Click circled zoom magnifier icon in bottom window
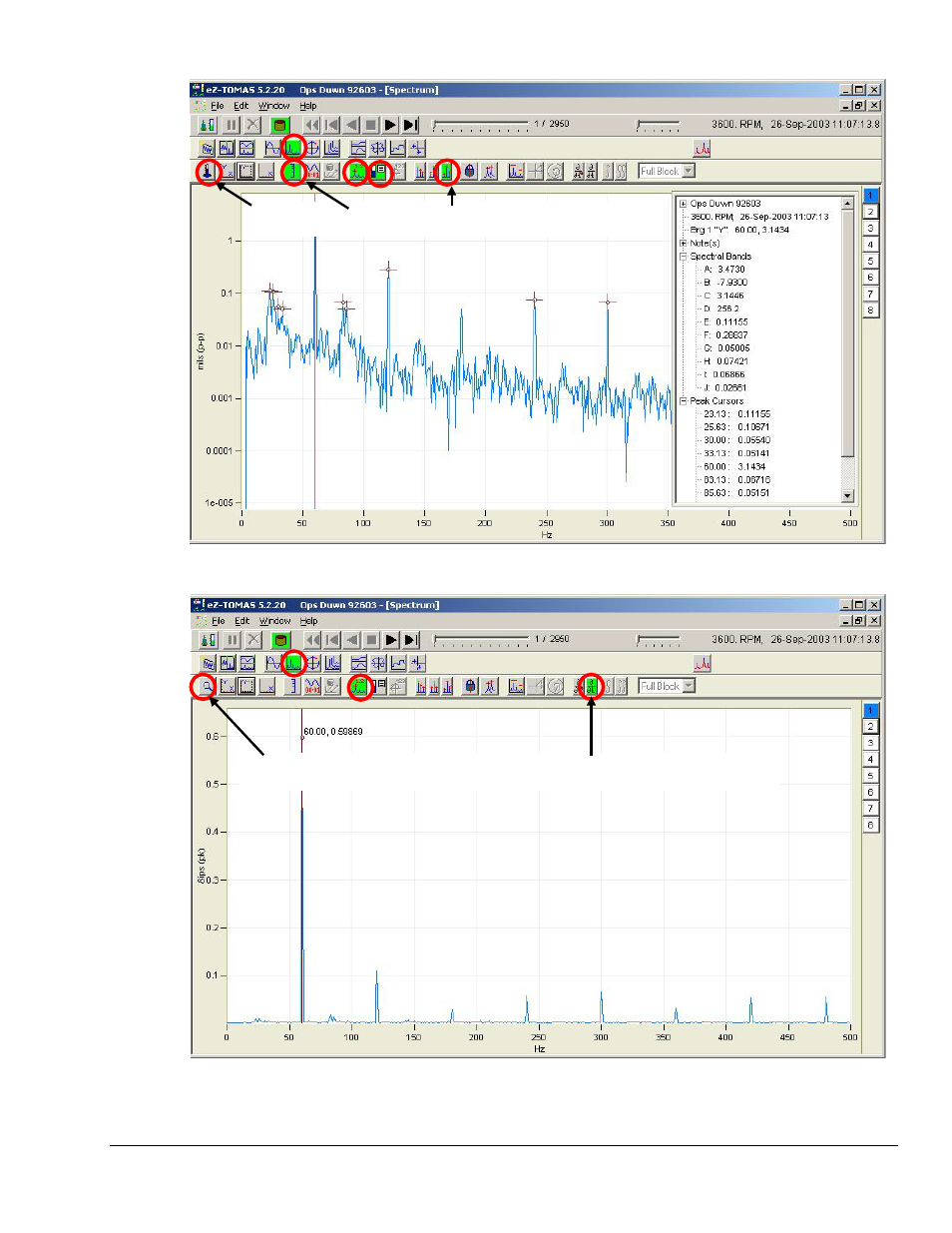The image size is (952, 1233). (204, 687)
